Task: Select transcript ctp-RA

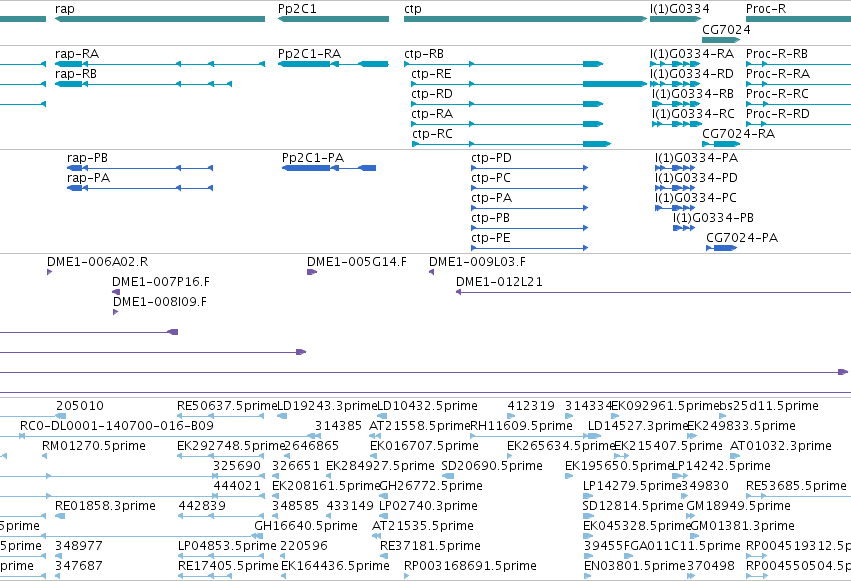Action: point(432,114)
